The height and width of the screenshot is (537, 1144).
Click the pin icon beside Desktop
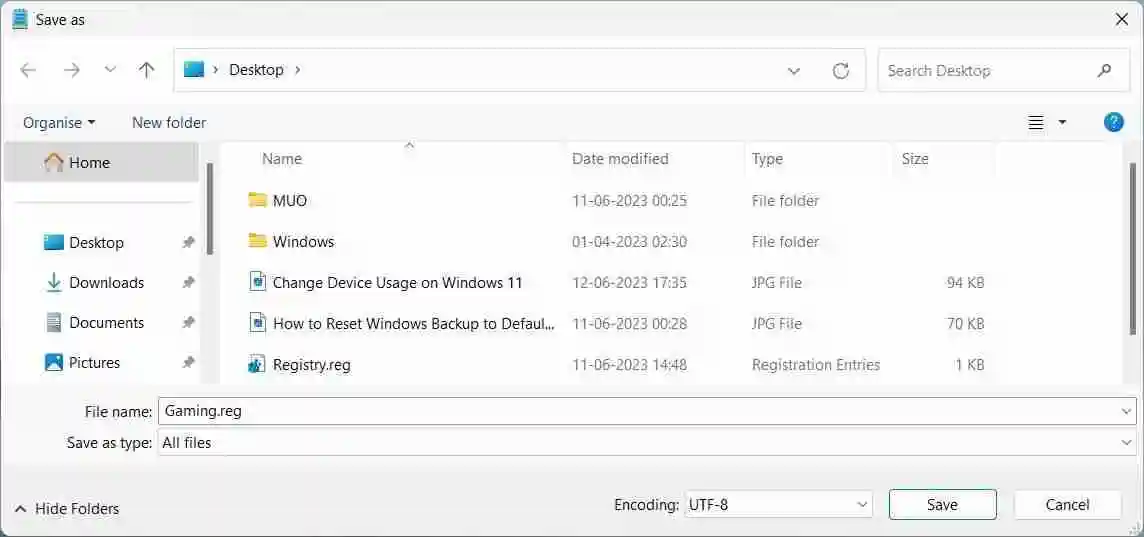[x=188, y=242]
